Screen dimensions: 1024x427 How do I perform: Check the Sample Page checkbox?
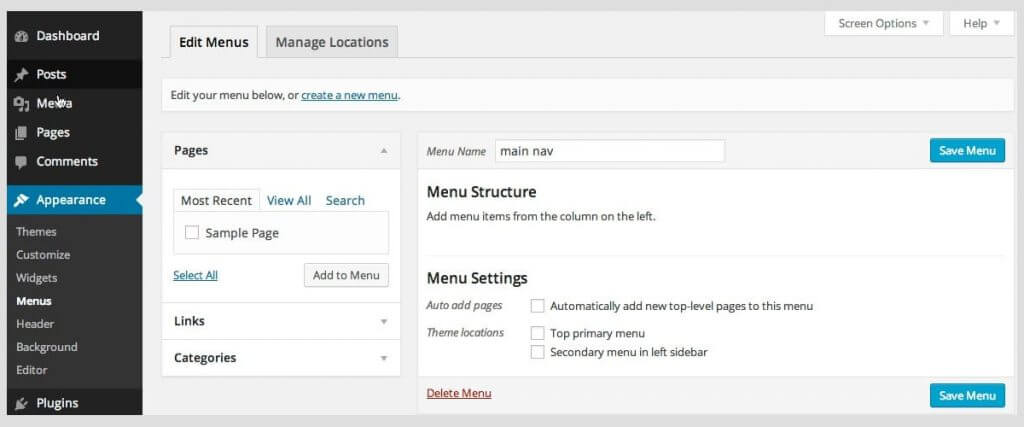pyautogui.click(x=191, y=232)
